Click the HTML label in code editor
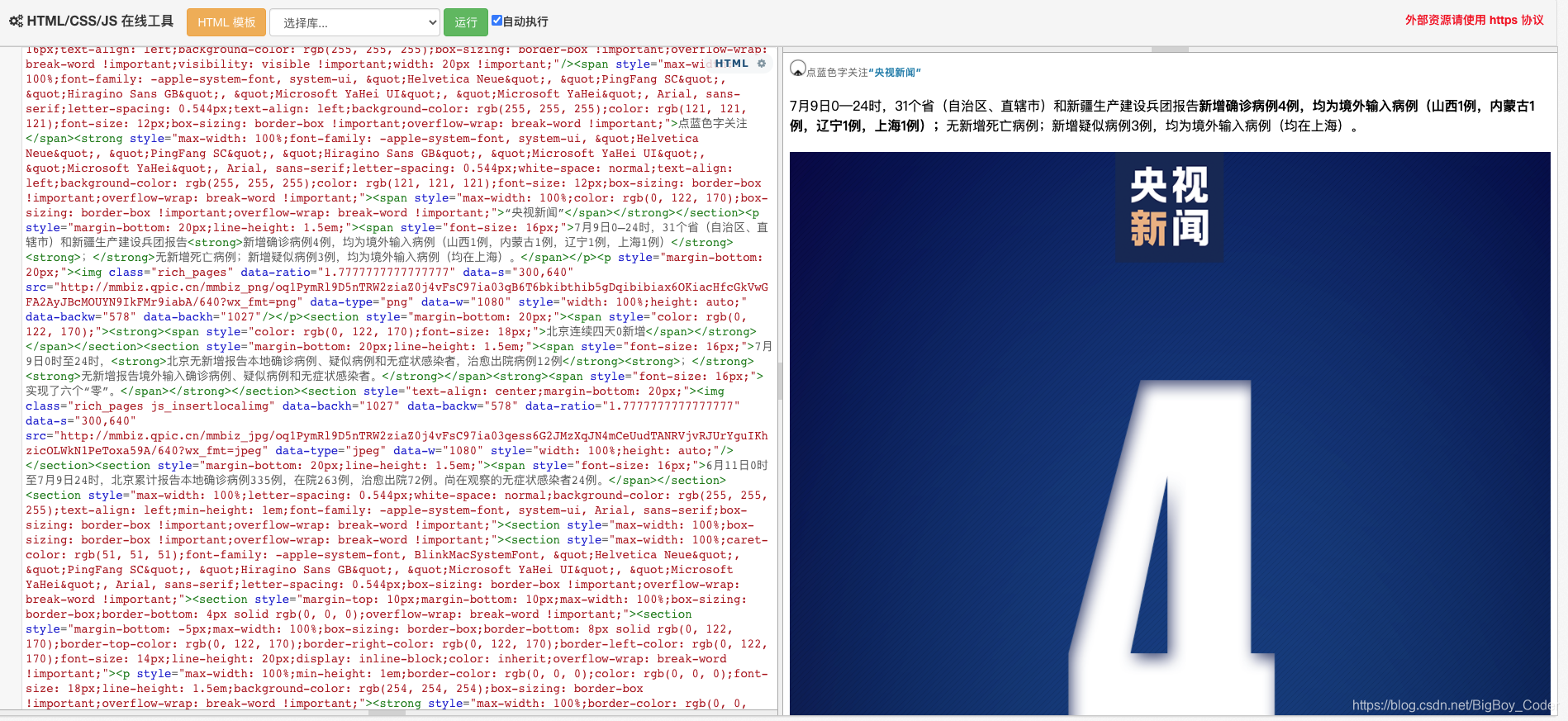1568x721 pixels. [x=731, y=64]
